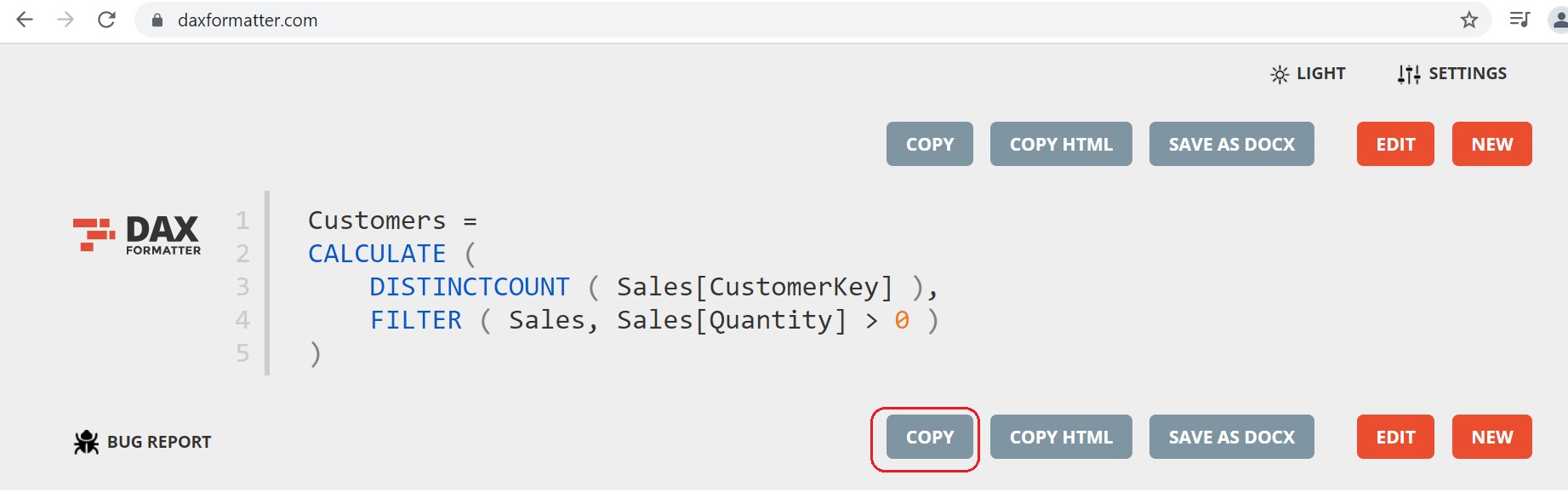Click the DAX Formatter logo
Screen dimensions: 1568x498
137,234
